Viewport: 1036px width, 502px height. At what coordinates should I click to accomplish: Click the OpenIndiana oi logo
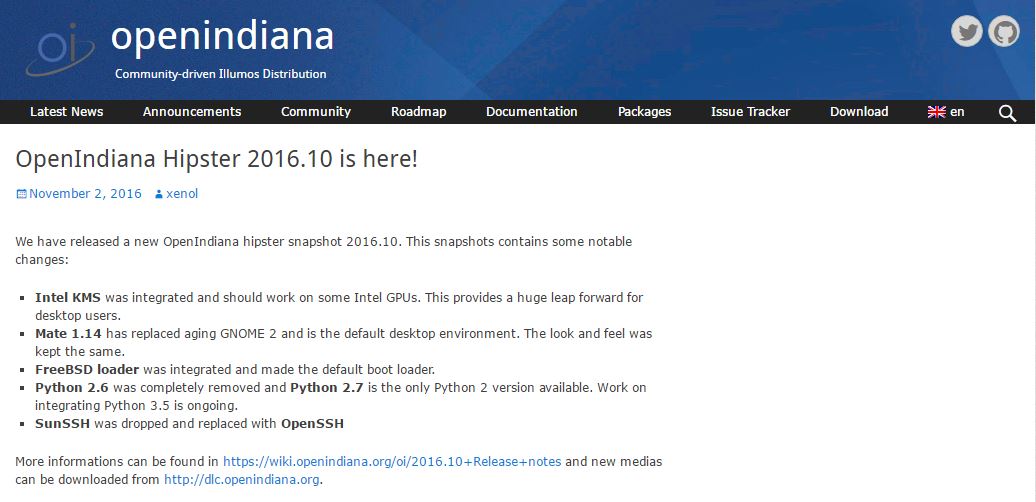pyautogui.click(x=60, y=50)
